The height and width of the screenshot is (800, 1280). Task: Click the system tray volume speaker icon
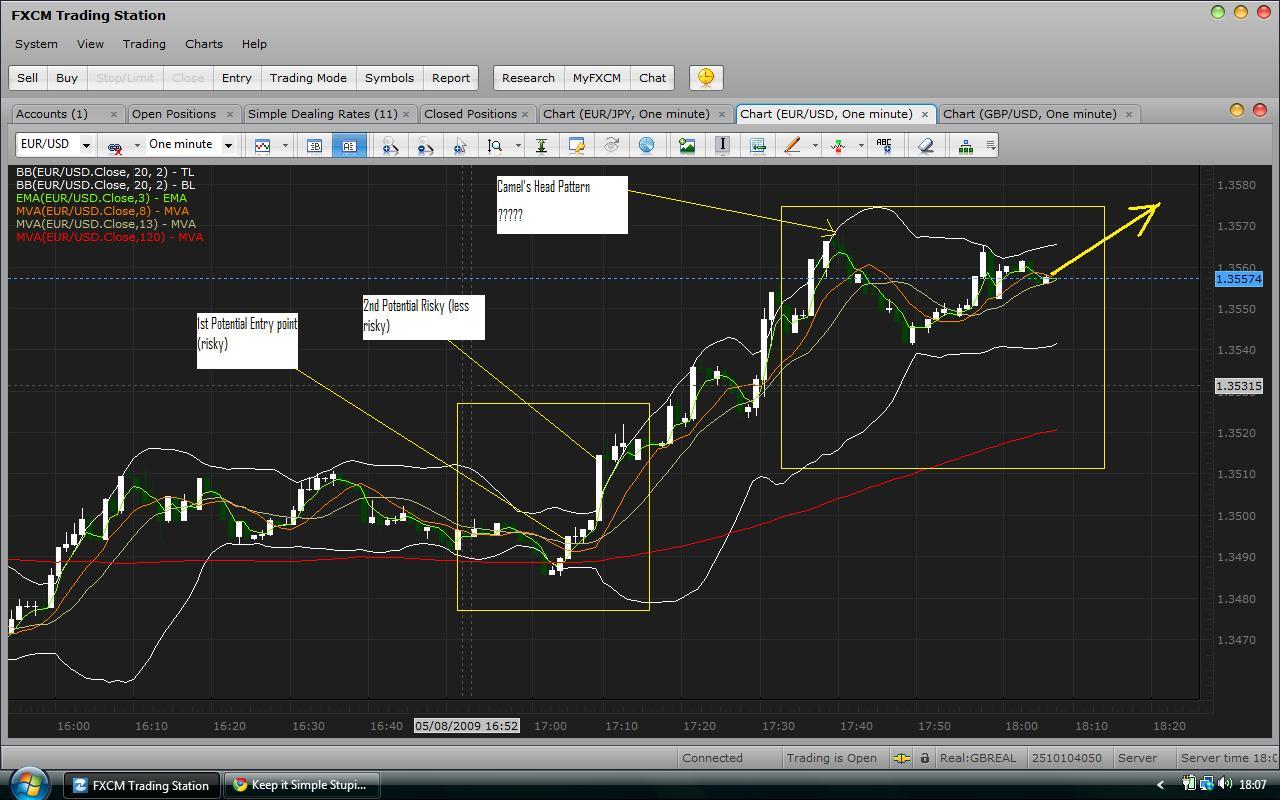pos(1224,785)
